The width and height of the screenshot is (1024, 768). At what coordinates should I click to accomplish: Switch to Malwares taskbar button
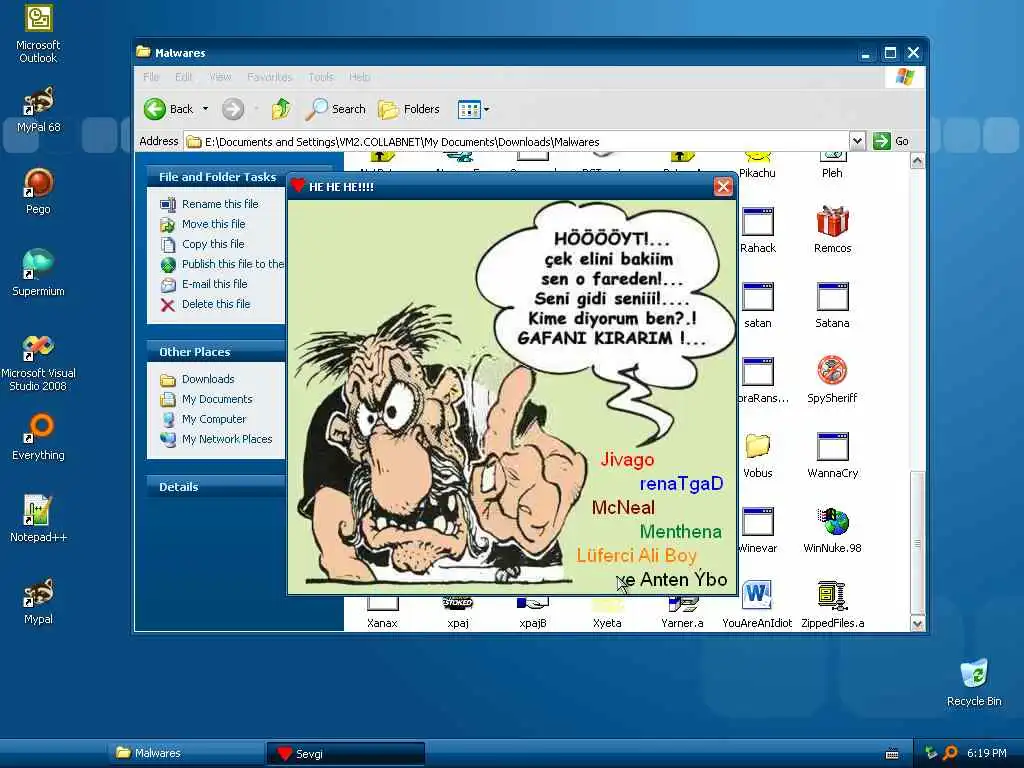(x=186, y=753)
